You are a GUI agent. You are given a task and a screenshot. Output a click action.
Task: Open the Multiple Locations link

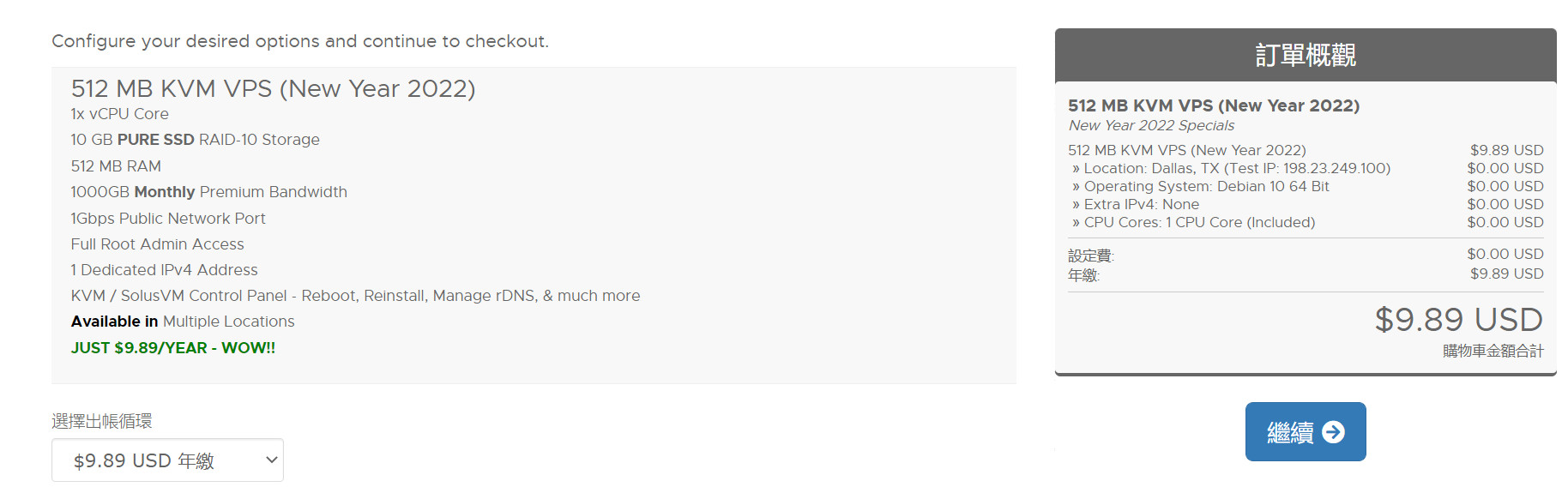pyautogui.click(x=228, y=322)
